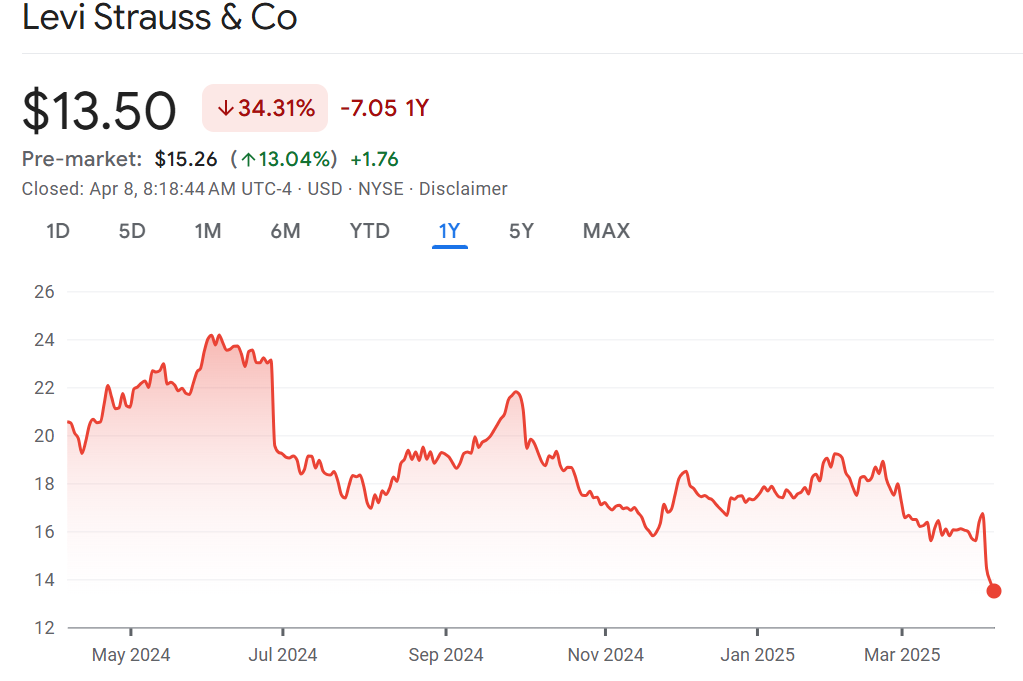Click the Jul 2024 axis label

[x=282, y=655]
